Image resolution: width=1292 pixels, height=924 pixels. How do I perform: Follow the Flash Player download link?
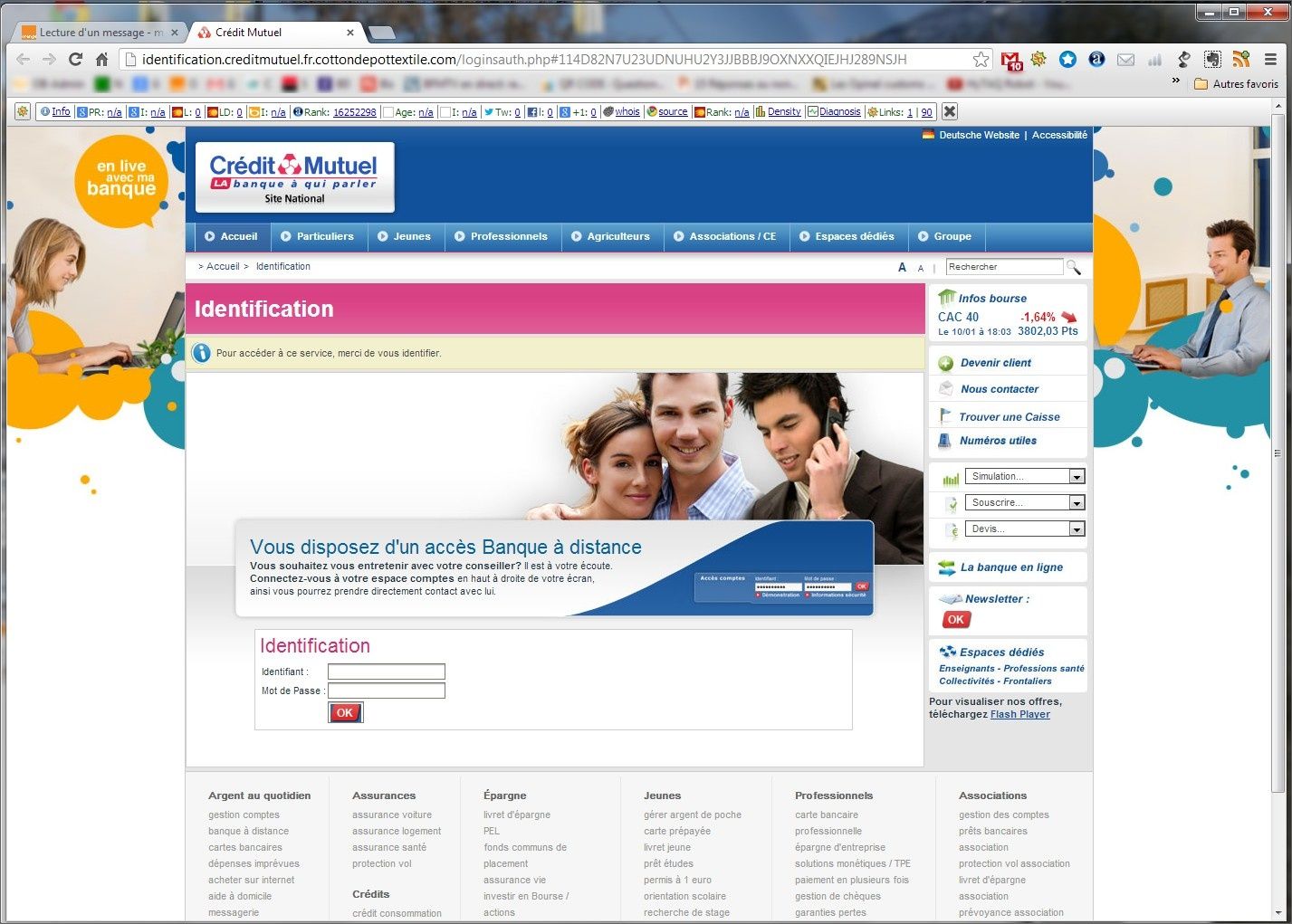pos(1019,714)
